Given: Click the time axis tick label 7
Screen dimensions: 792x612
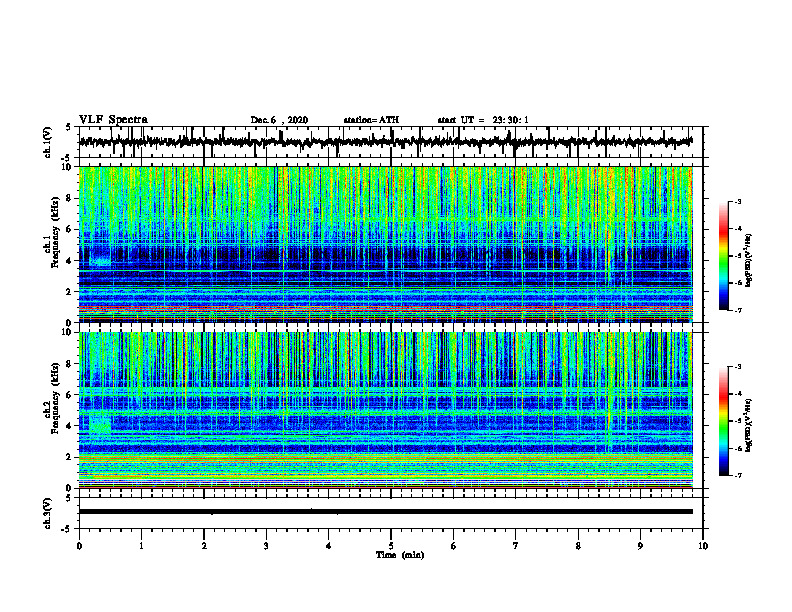Looking at the screenshot, I should (516, 546).
